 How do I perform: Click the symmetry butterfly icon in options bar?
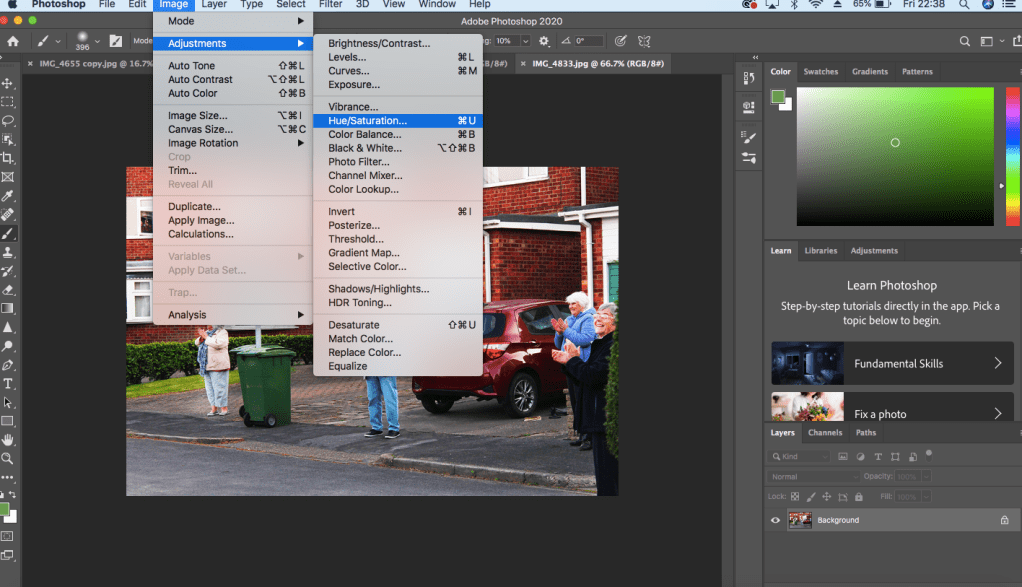point(645,41)
